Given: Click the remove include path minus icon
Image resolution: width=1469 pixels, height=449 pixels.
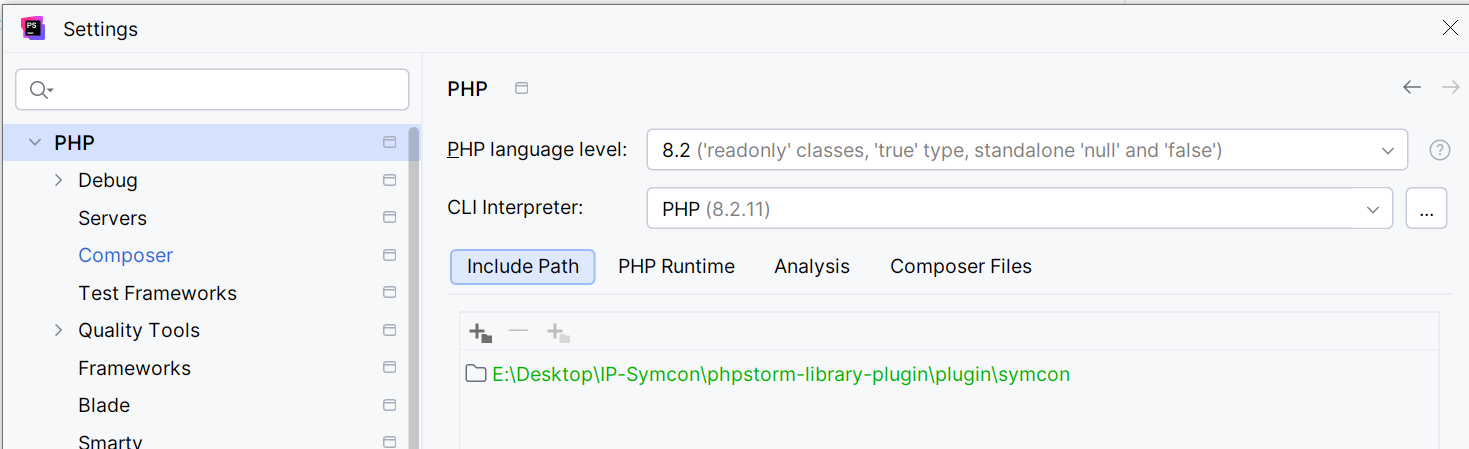Looking at the screenshot, I should [518, 331].
